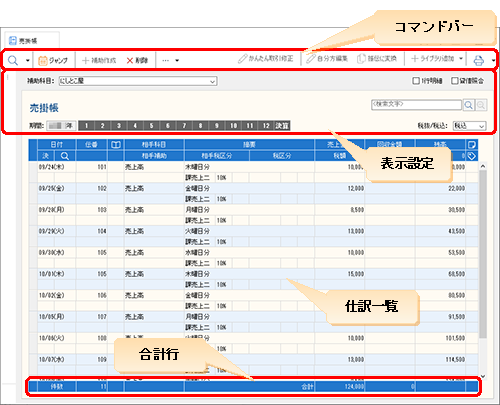This screenshot has height=405, width=500.
Task: Select 決算 in the period bar
Action: [282, 126]
